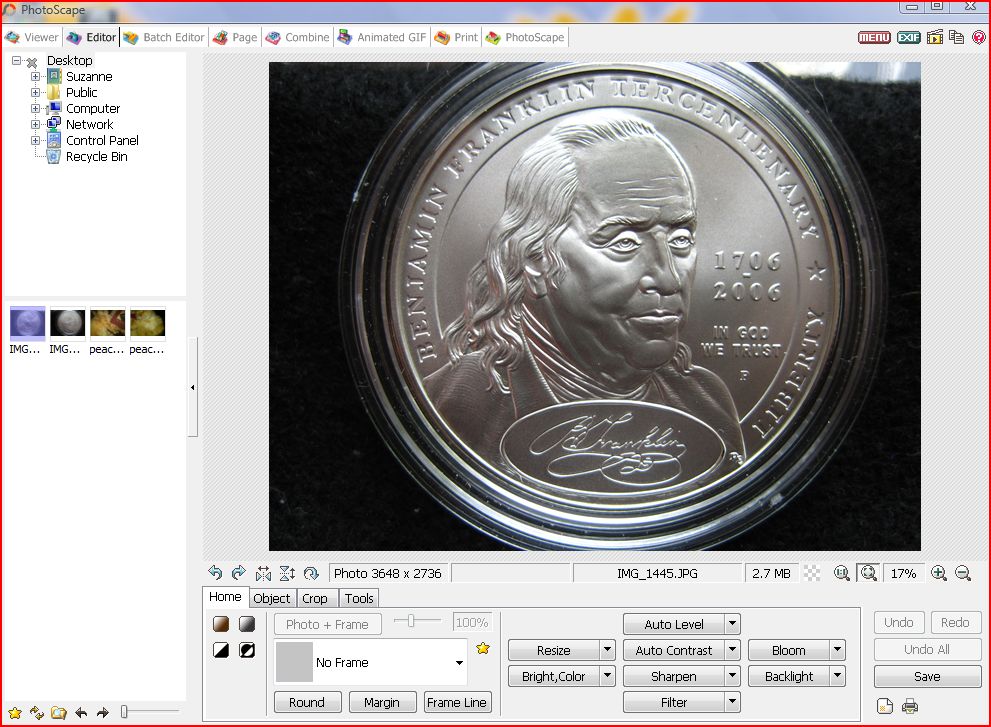This screenshot has width=991, height=727.
Task: Click the EXIF info icon
Action: pyautogui.click(x=908, y=37)
